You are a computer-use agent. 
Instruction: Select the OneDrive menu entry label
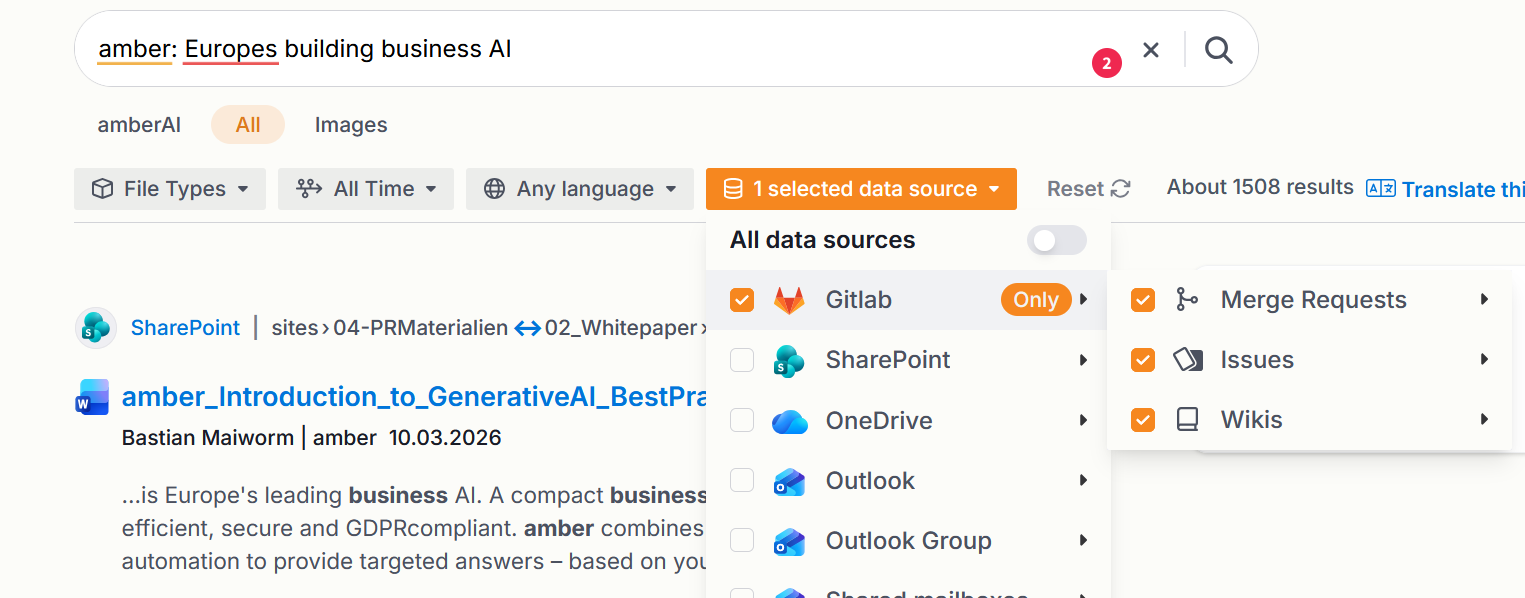[x=879, y=421]
